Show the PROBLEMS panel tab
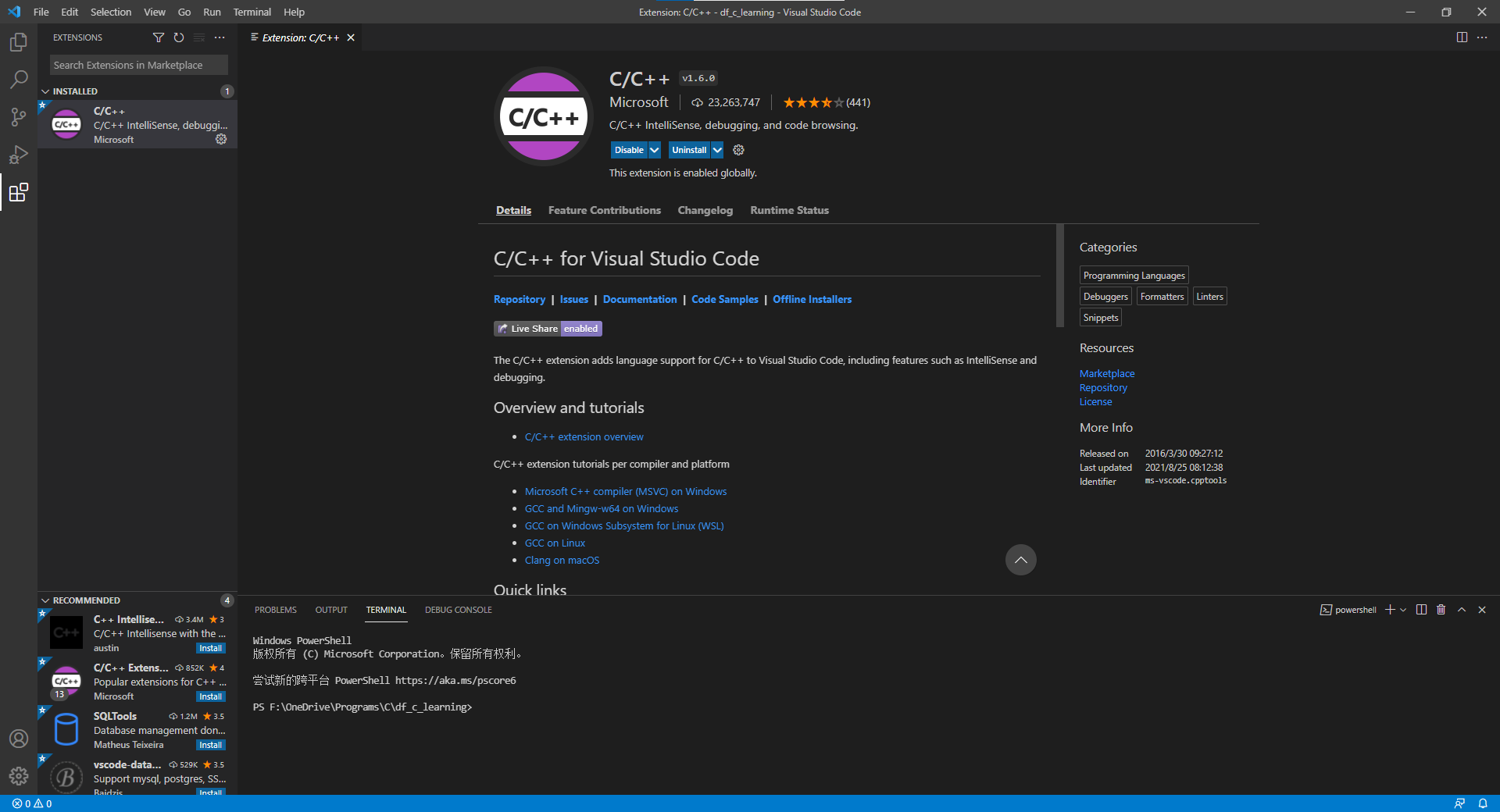 tap(276, 610)
